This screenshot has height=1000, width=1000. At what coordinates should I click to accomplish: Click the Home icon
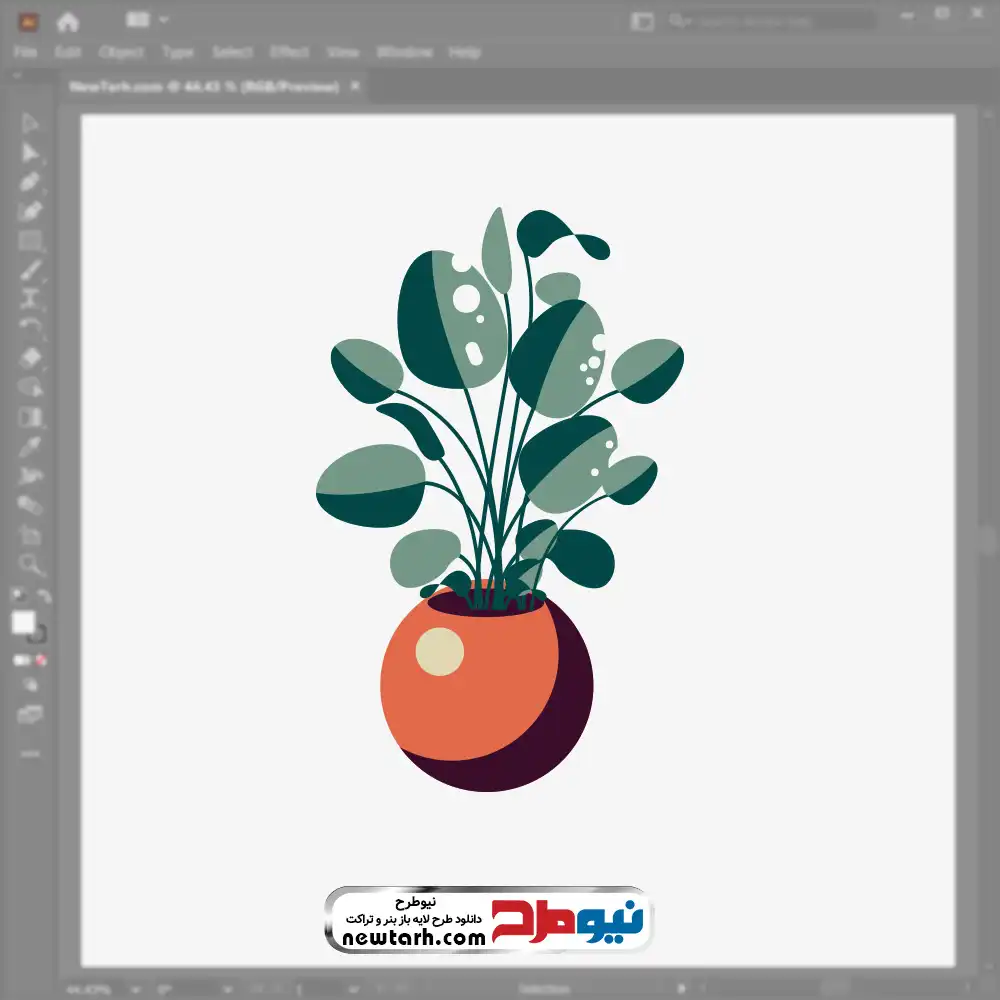point(68,21)
